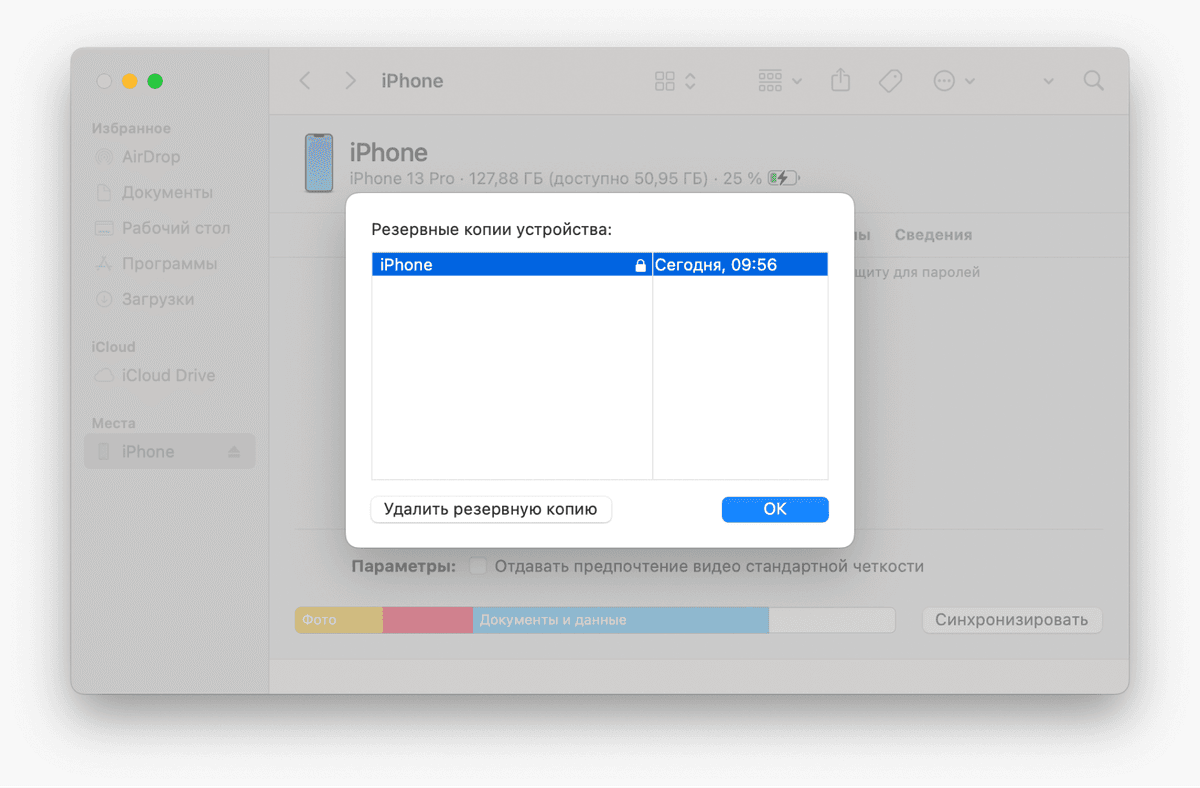
Task: Click the yellow minimize window button
Action: (129, 81)
